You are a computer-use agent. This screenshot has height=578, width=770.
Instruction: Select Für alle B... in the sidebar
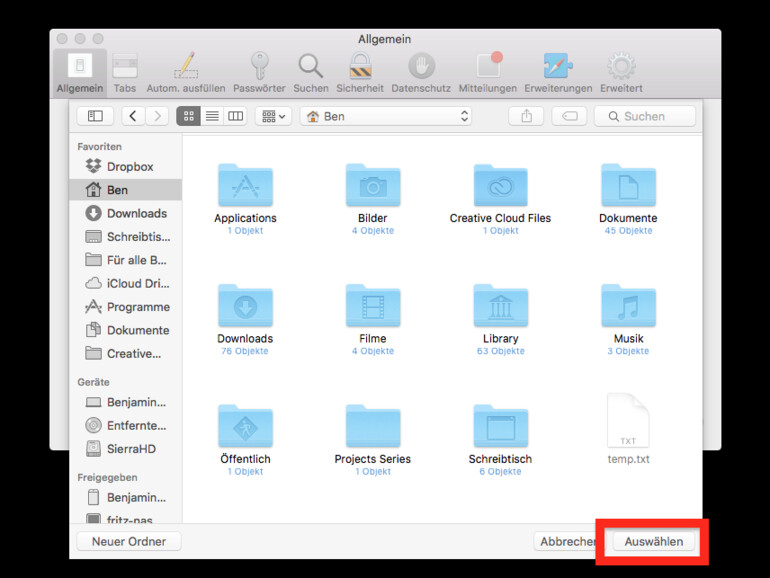[x=126, y=260]
